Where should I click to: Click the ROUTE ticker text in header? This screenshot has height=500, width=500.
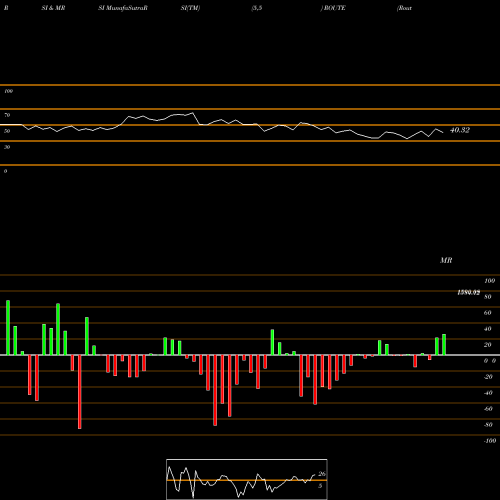pos(334,8)
